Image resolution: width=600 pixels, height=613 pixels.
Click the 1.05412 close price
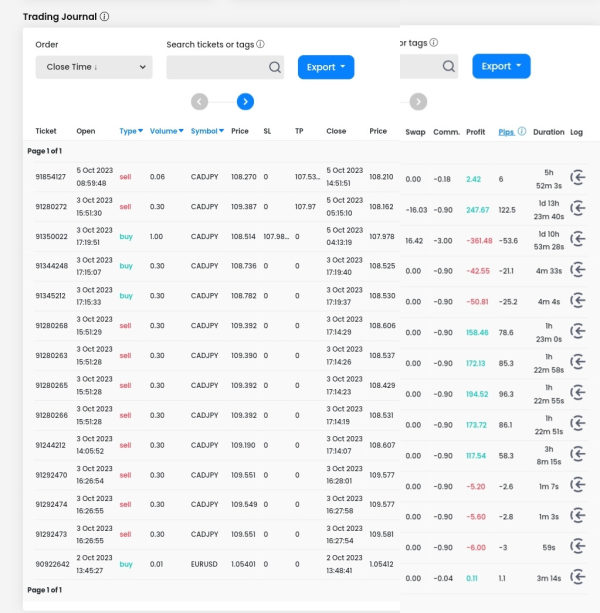coord(381,564)
